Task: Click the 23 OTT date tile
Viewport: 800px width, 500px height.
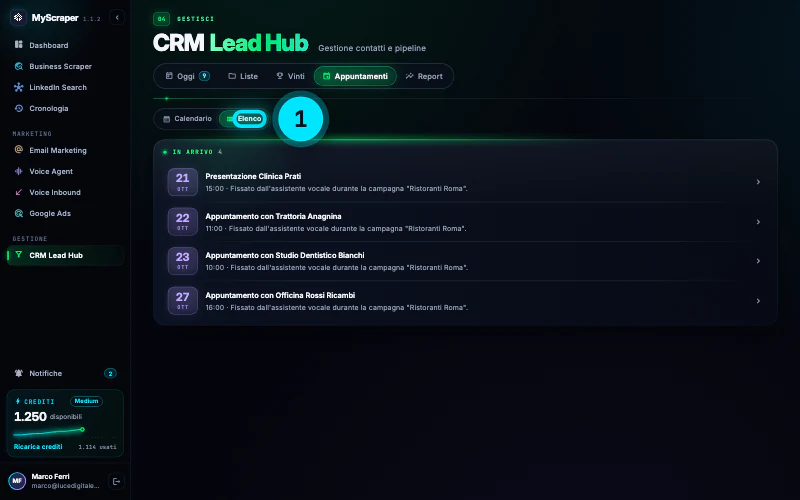Action: coord(183,261)
